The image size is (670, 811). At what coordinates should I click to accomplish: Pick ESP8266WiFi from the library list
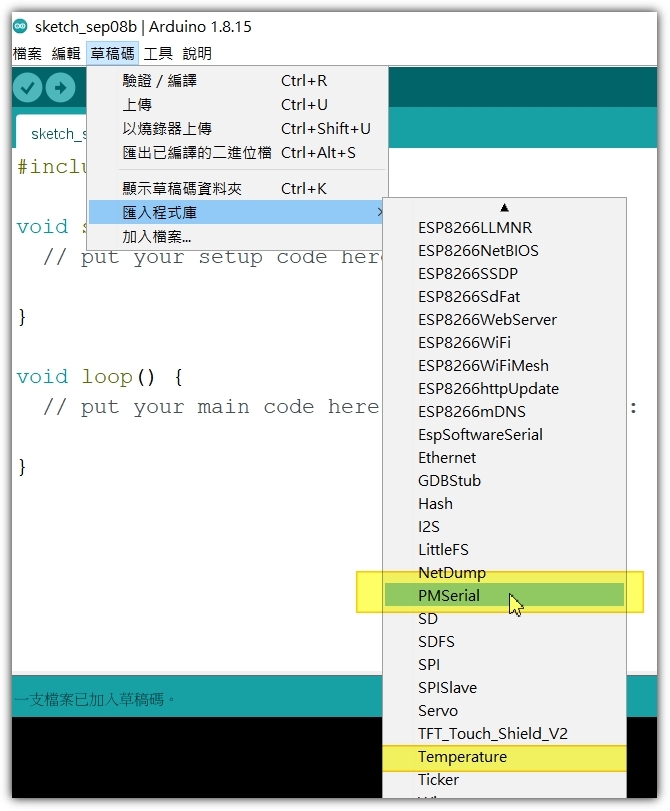[x=464, y=343]
